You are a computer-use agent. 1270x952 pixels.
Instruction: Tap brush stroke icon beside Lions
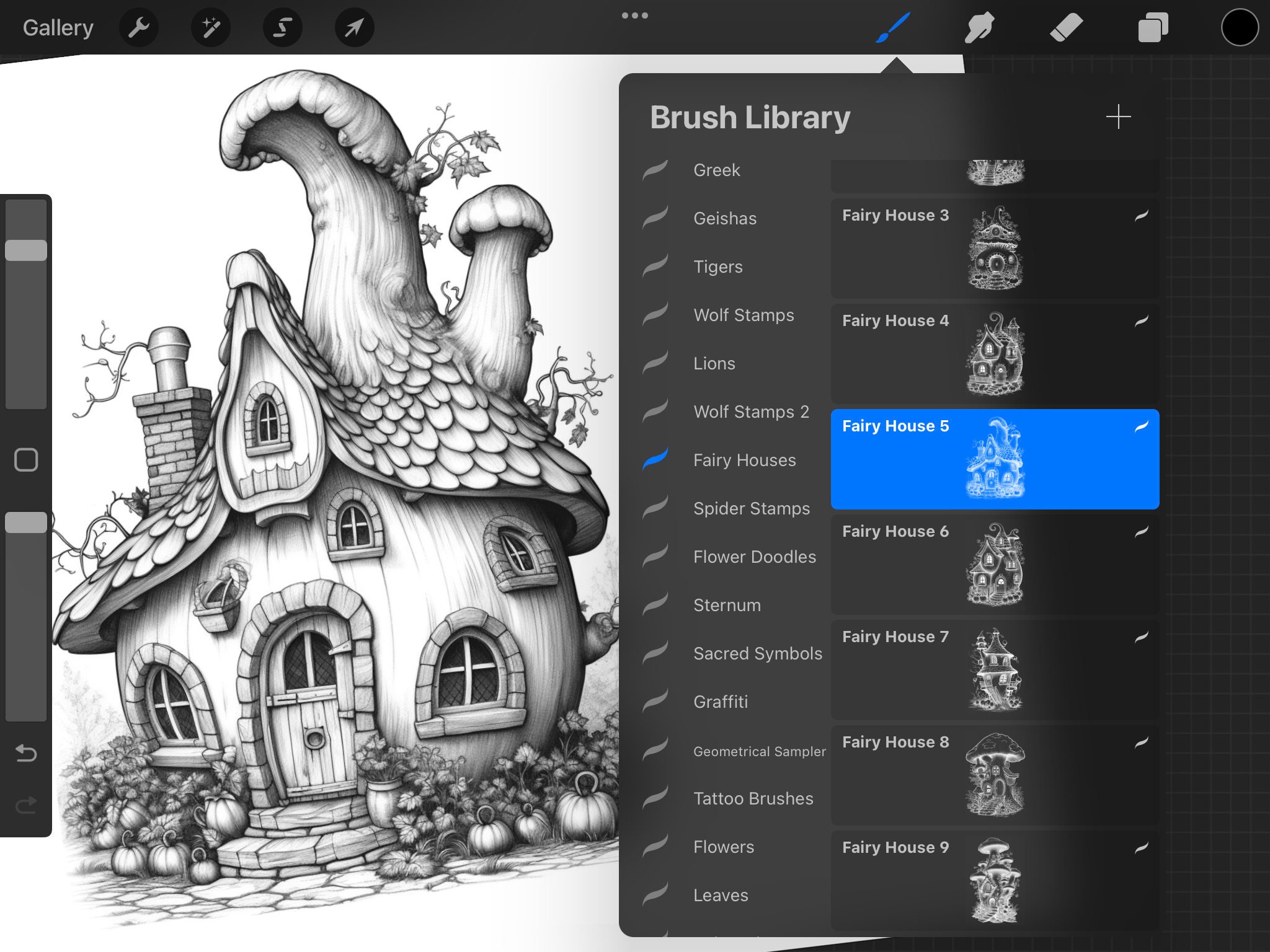click(x=655, y=363)
